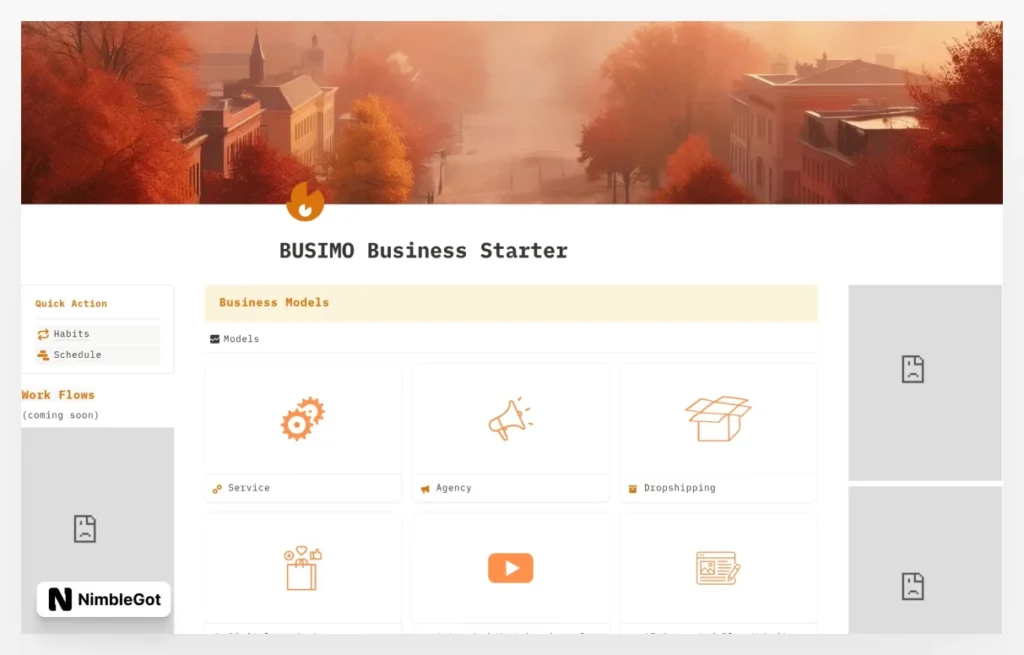Click the orange gears icon on Service card
Screen dimensions: 1024x655
(302, 418)
